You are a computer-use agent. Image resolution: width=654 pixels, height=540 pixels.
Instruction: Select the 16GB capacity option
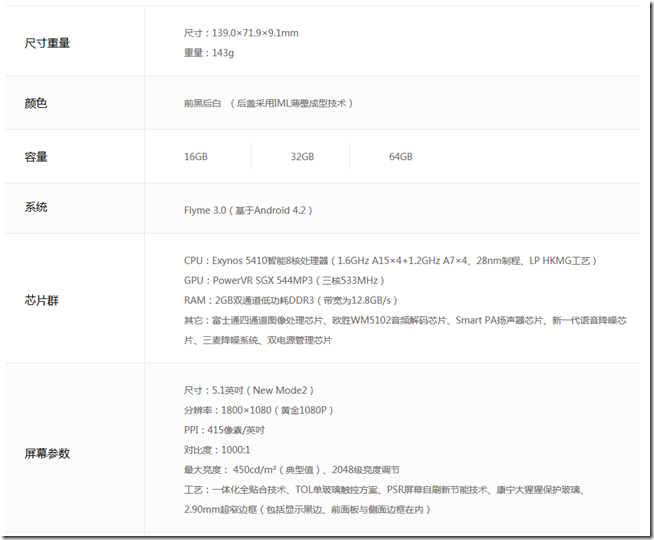[196, 157]
